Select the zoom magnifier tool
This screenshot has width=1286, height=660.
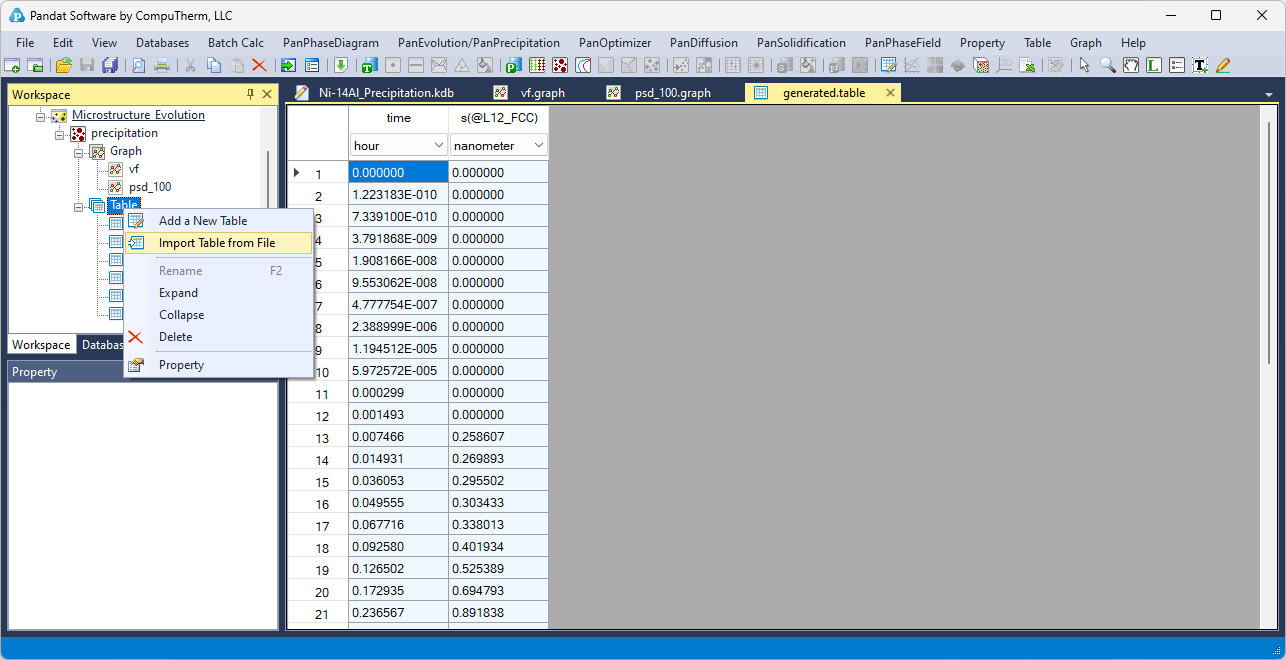[1108, 65]
